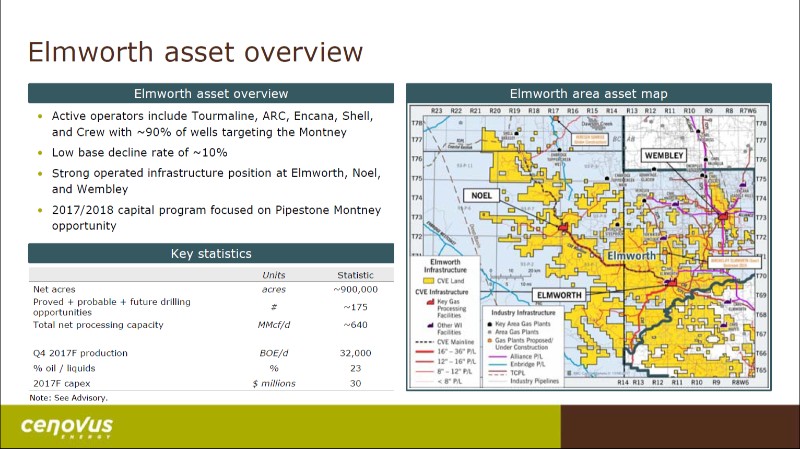The image size is (800, 449).
Task: Click the 'MMcf/d' units cell
Action: point(273,325)
